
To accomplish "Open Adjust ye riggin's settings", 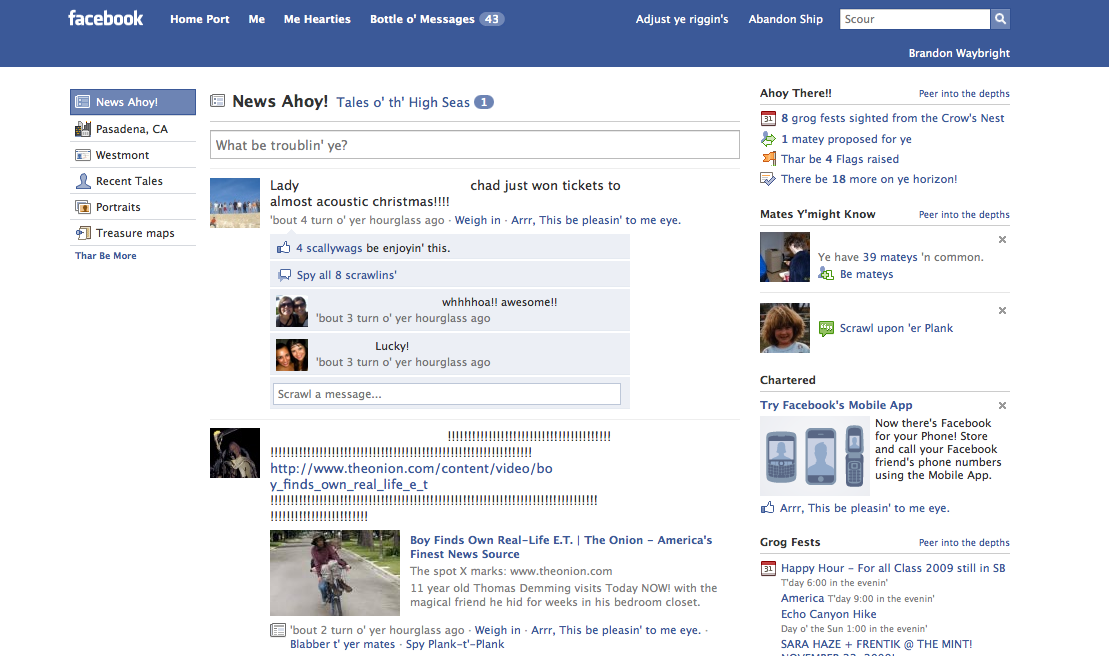I will tap(682, 19).
